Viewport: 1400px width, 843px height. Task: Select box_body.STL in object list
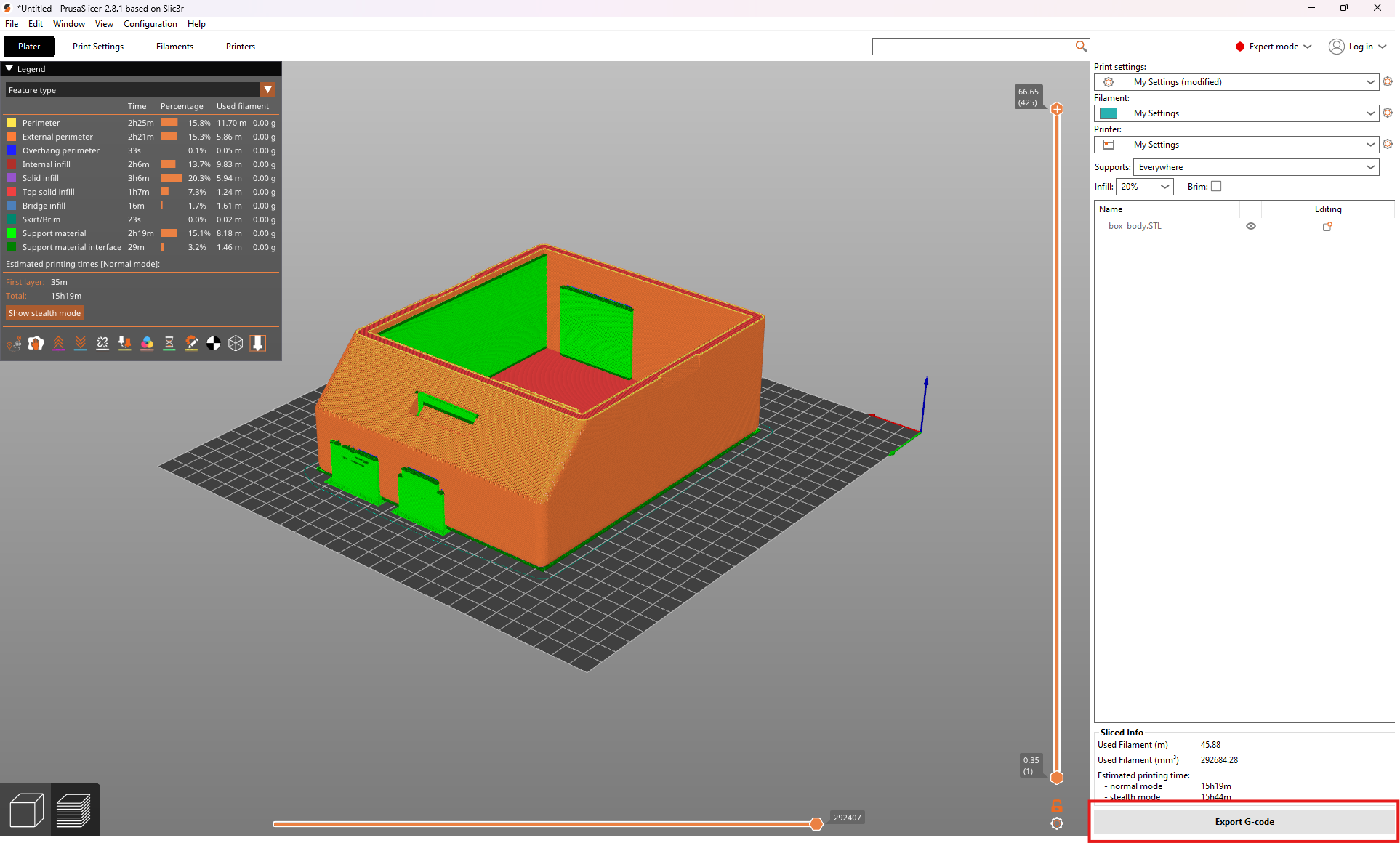pyautogui.click(x=1135, y=226)
